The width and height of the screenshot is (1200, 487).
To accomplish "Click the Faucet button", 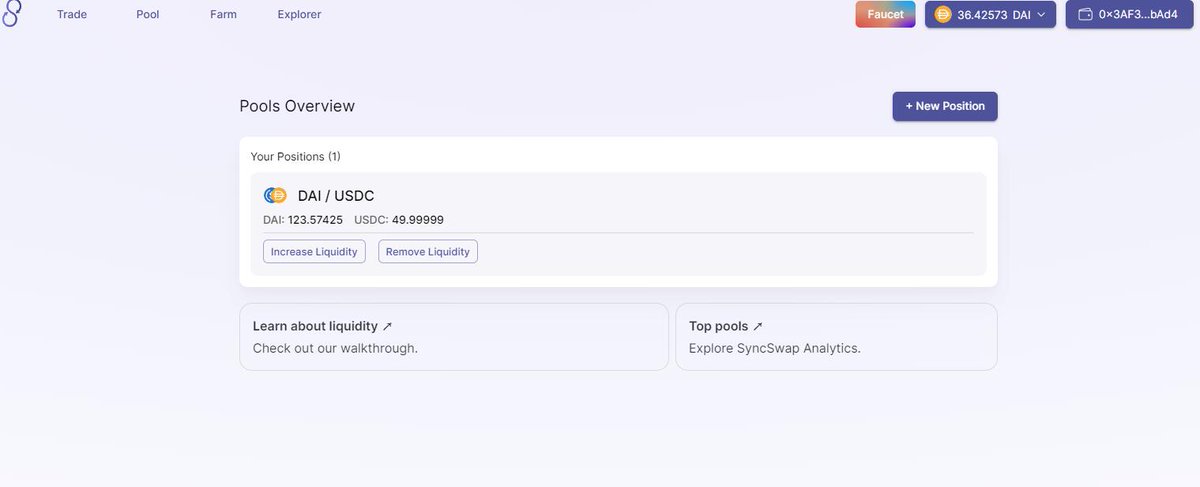I will coord(885,14).
